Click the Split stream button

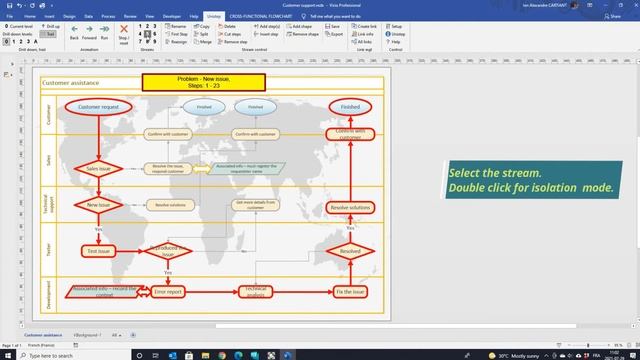[201, 34]
